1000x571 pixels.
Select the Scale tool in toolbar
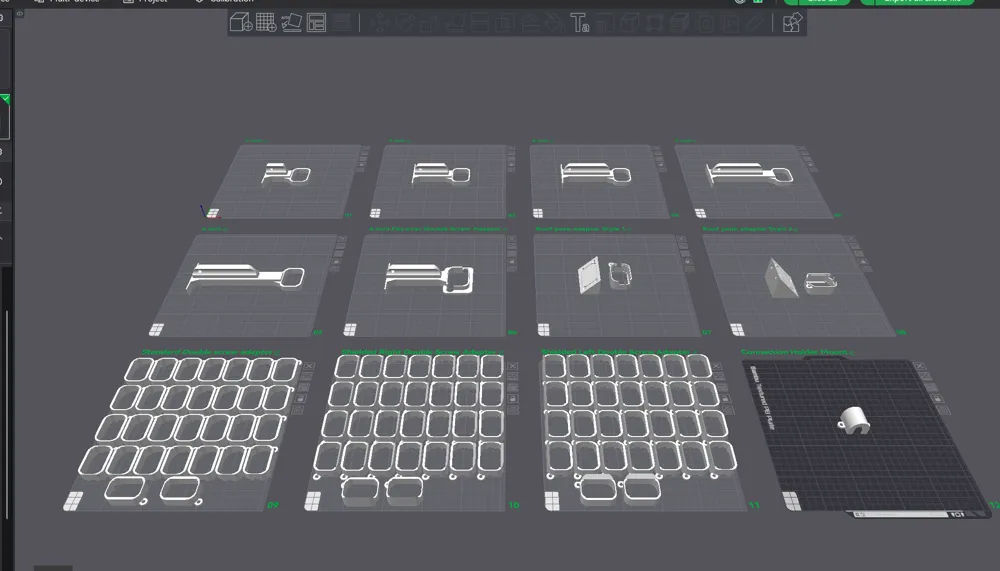(429, 23)
